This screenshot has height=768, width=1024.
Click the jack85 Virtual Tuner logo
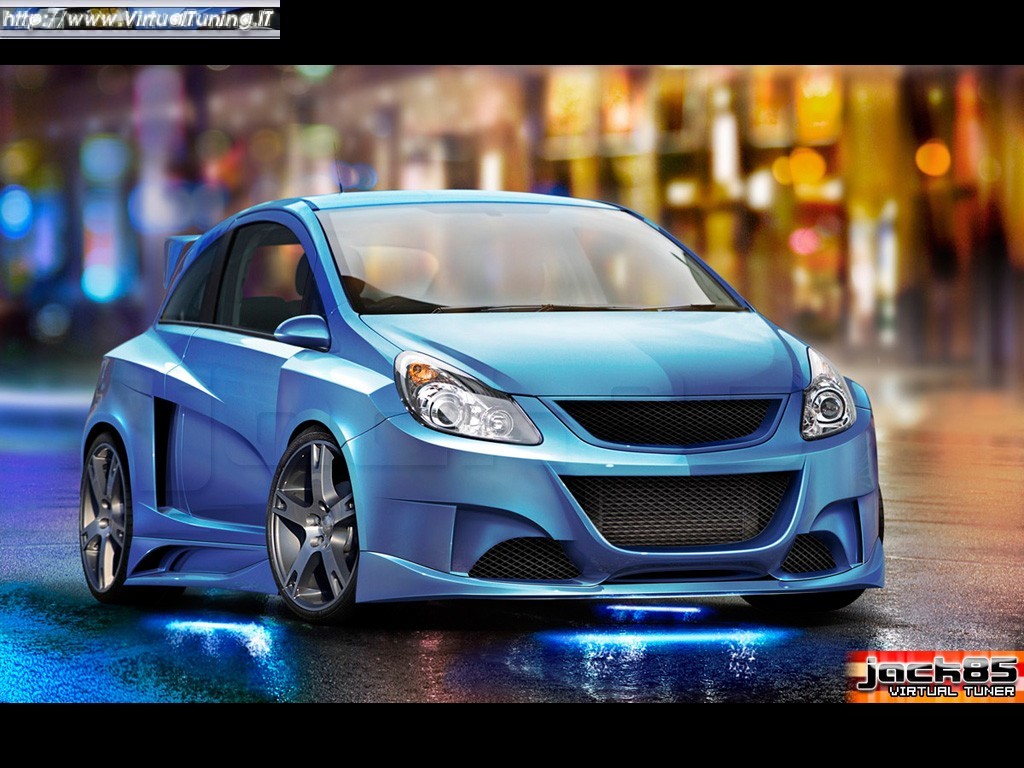pos(935,677)
